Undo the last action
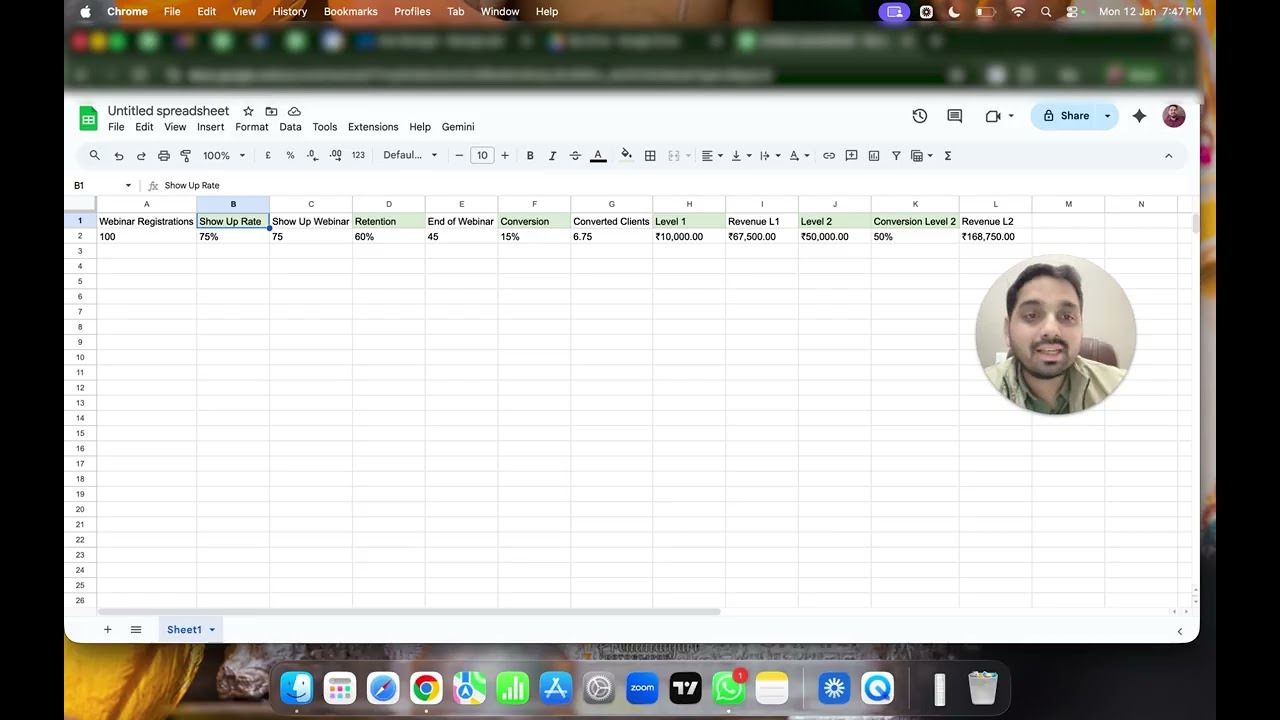 click(119, 156)
